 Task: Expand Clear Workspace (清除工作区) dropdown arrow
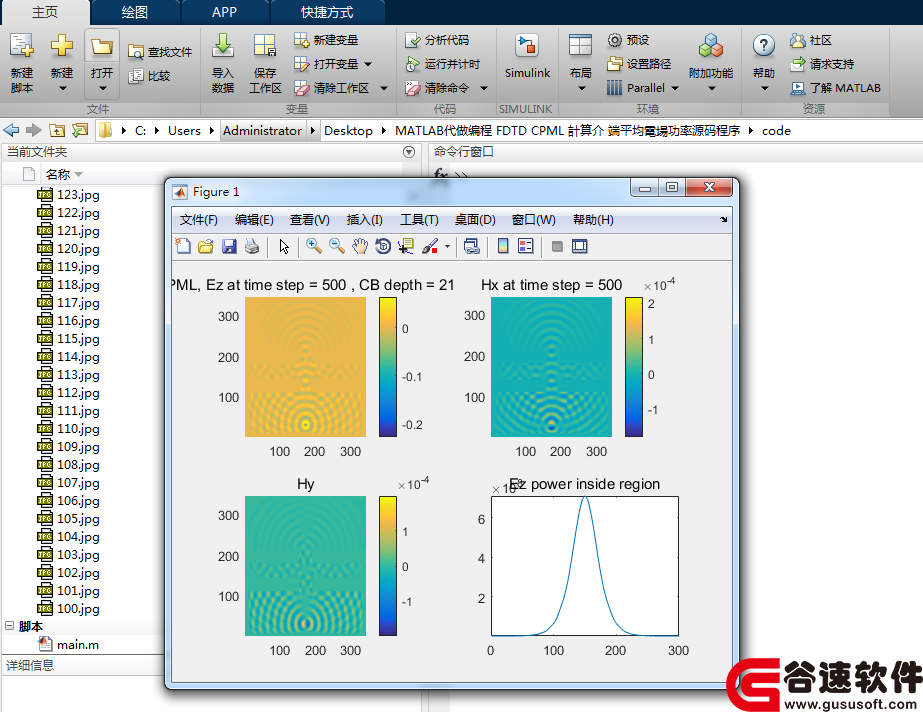(x=384, y=88)
